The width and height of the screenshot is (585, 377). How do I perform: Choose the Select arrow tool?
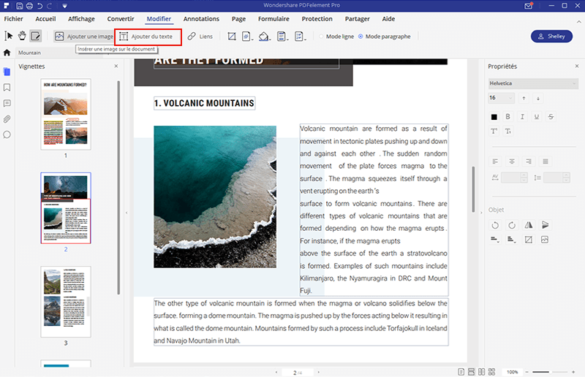pos(8,36)
